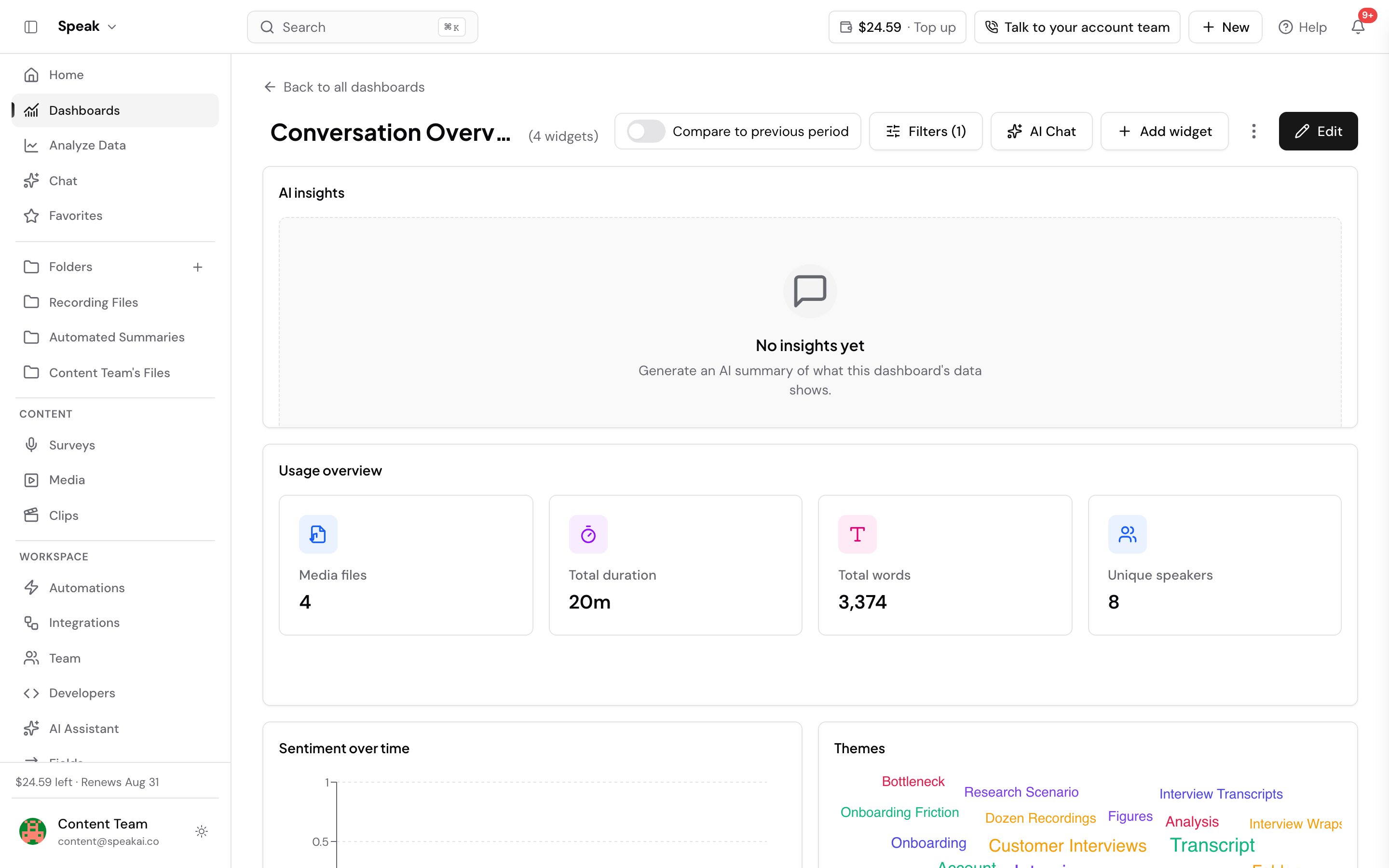Click the Developers code brackets icon
The height and width of the screenshot is (868, 1389).
click(x=31, y=693)
